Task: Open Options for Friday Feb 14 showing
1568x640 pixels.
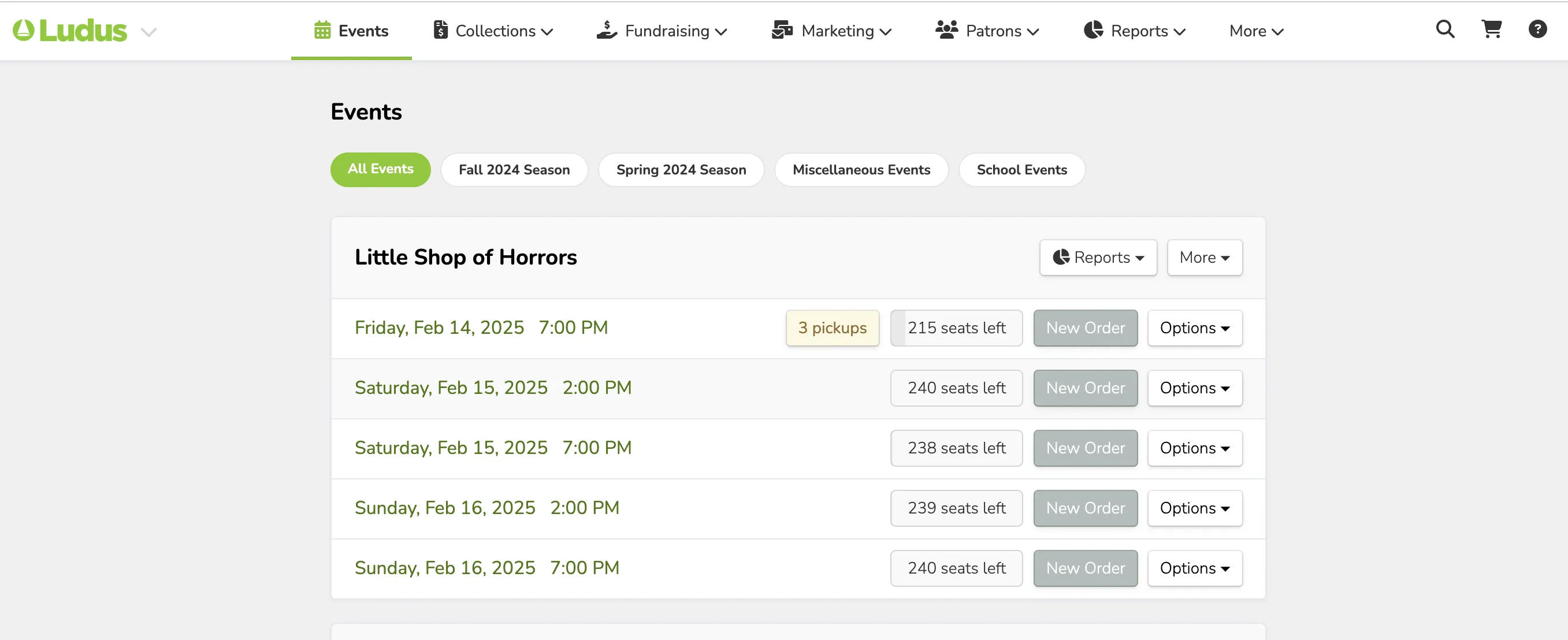Action: (x=1195, y=328)
